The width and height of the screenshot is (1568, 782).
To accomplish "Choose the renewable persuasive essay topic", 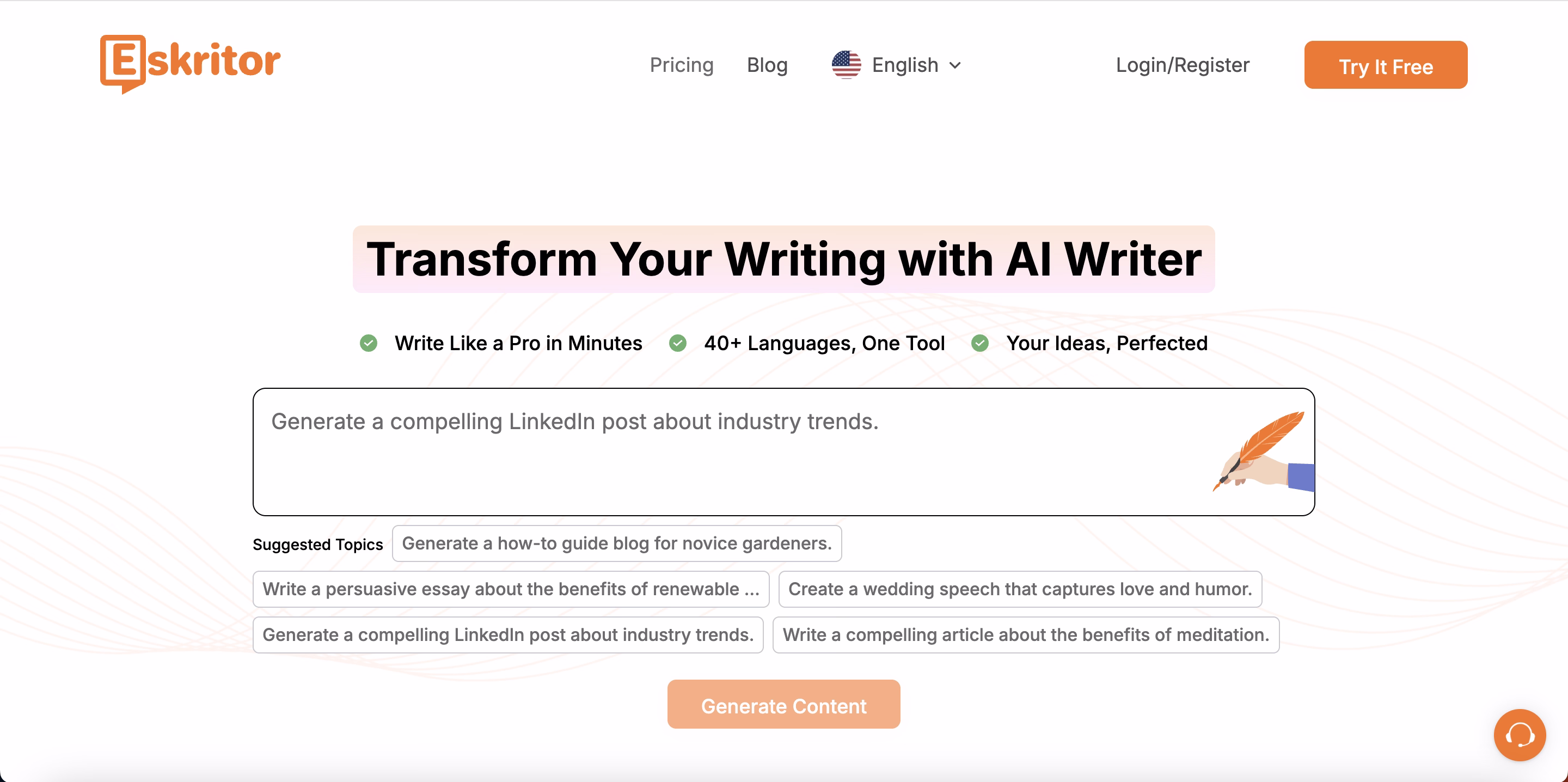I will (511, 589).
